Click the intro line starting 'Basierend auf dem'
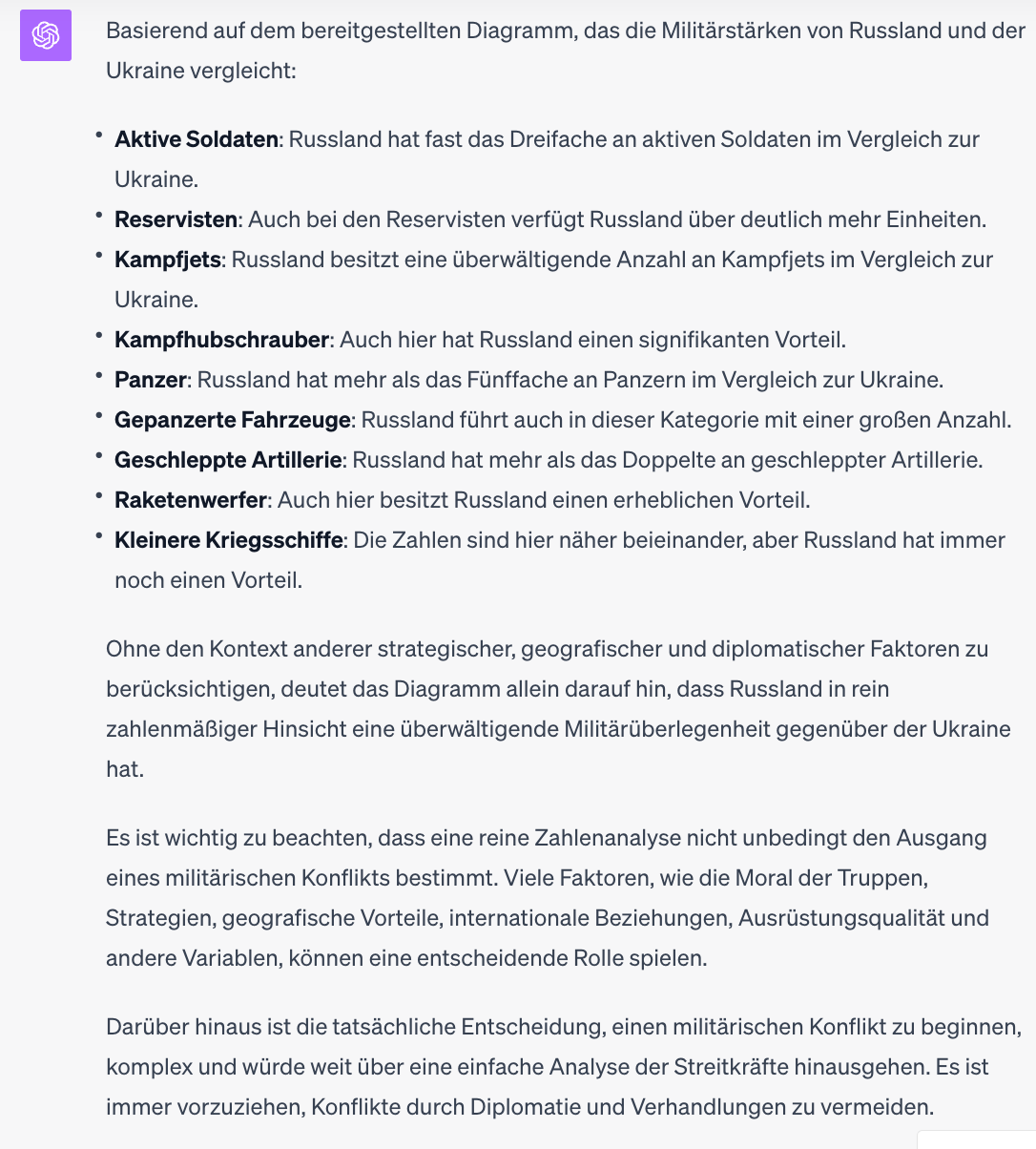The height and width of the screenshot is (1149, 1036). click(565, 51)
